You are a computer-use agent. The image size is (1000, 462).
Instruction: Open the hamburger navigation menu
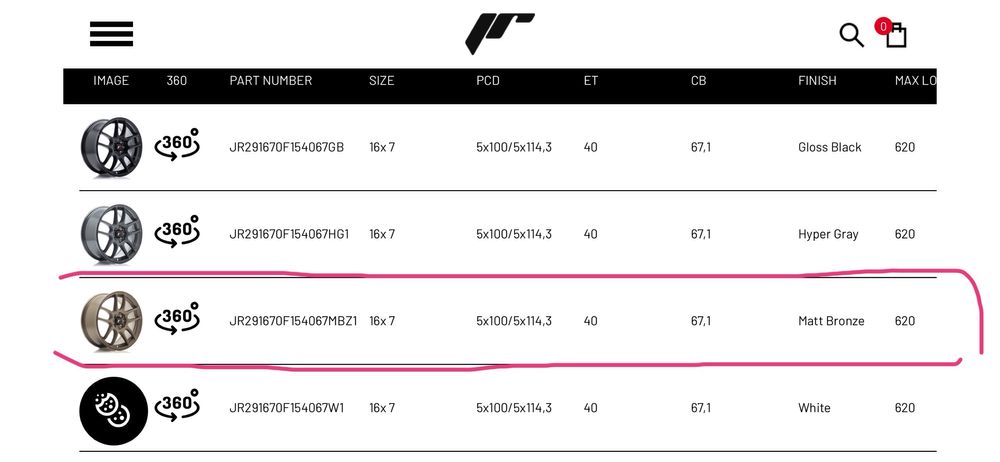[111, 34]
